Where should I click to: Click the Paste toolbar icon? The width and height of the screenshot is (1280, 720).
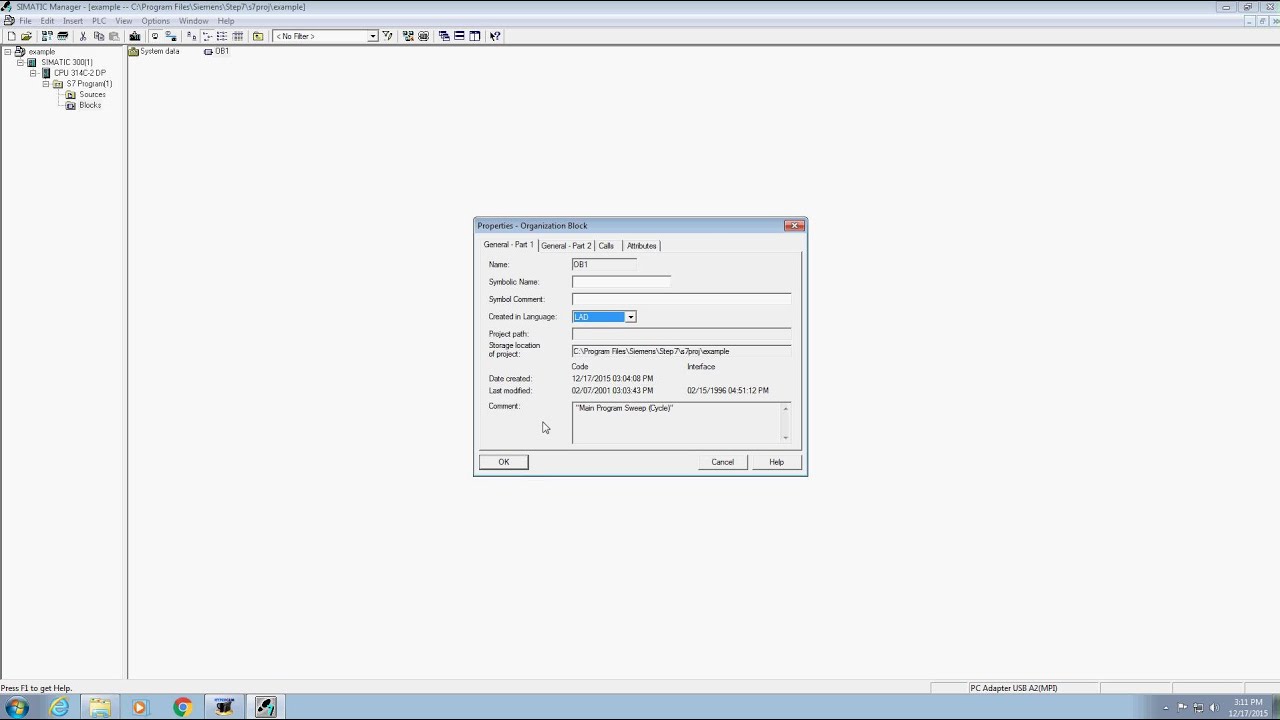[x=114, y=36]
